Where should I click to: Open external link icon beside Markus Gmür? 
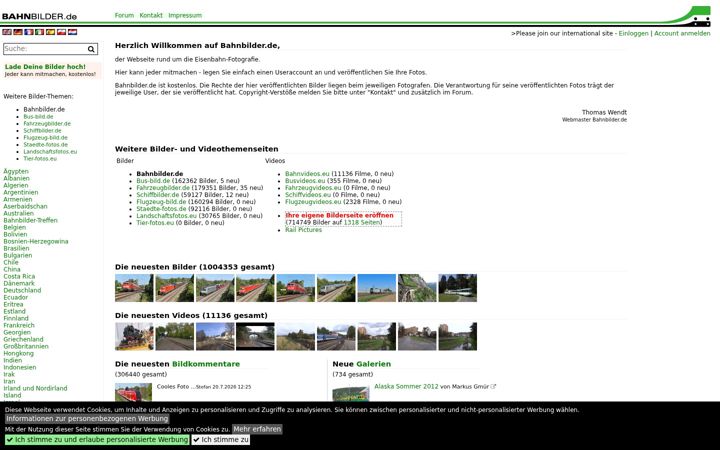point(493,387)
